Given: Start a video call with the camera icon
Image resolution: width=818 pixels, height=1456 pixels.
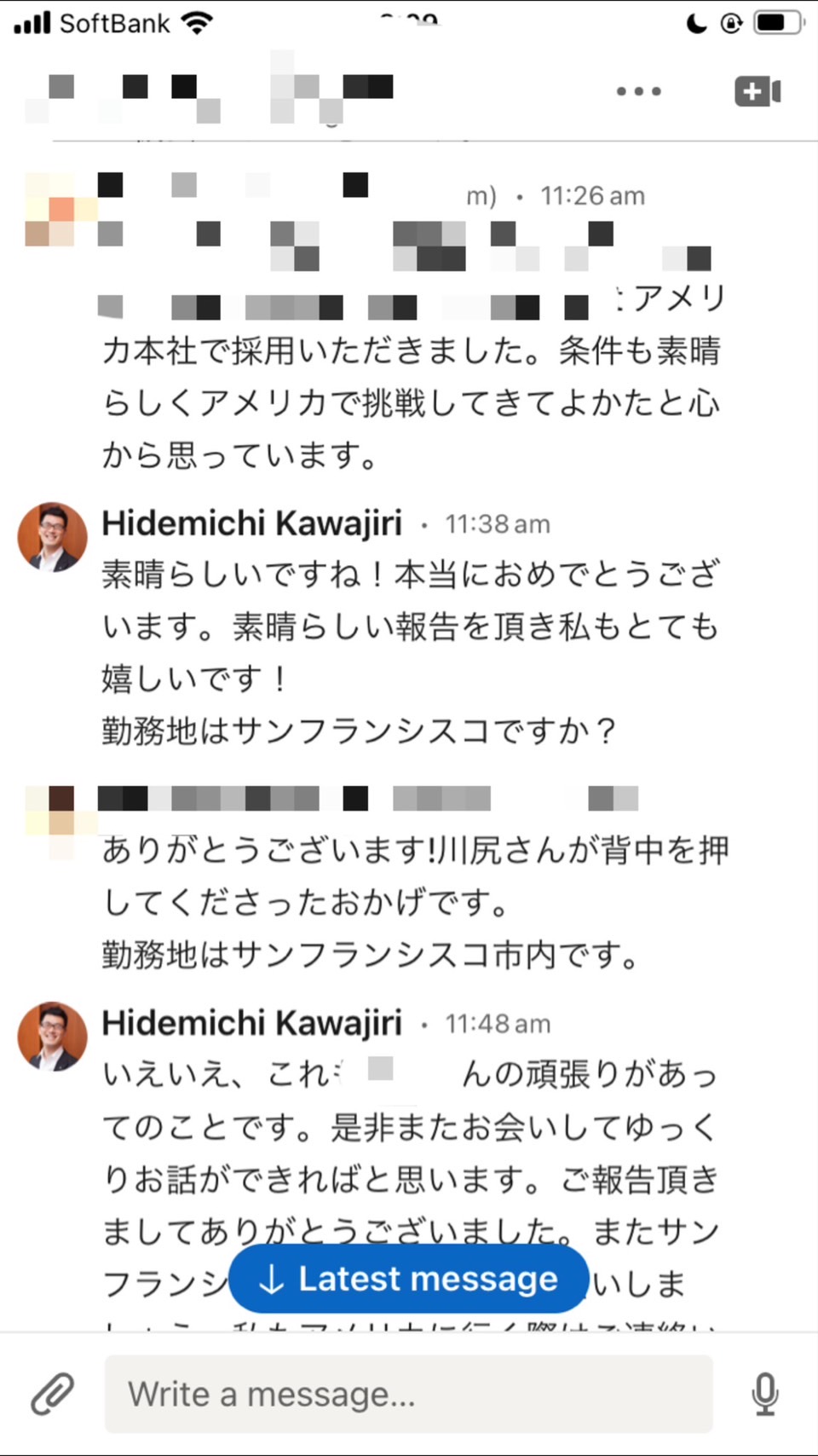Looking at the screenshot, I should click(x=758, y=91).
